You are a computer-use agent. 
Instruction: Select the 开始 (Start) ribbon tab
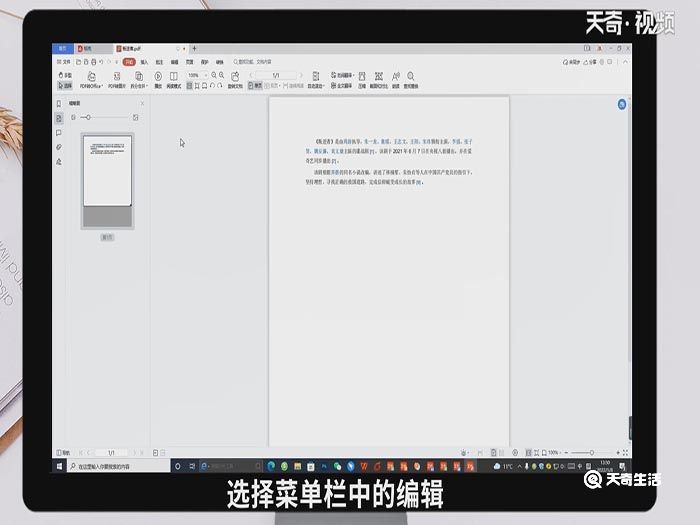(x=129, y=62)
